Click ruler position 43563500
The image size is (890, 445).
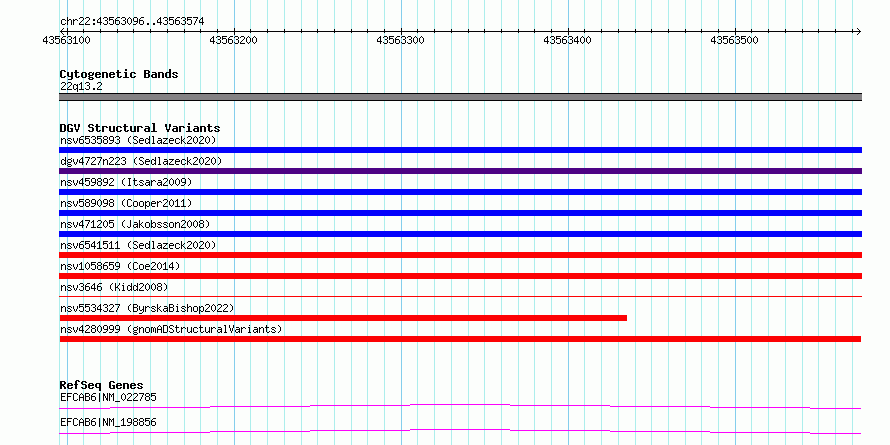tap(734, 40)
